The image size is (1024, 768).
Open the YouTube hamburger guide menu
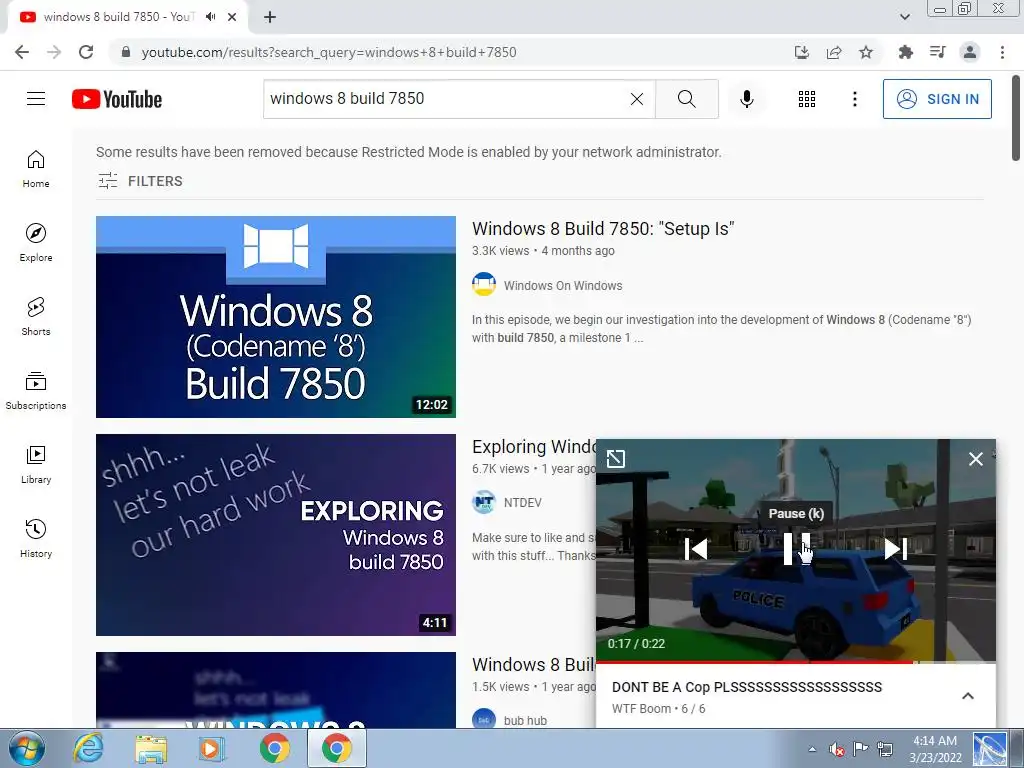tap(36, 99)
